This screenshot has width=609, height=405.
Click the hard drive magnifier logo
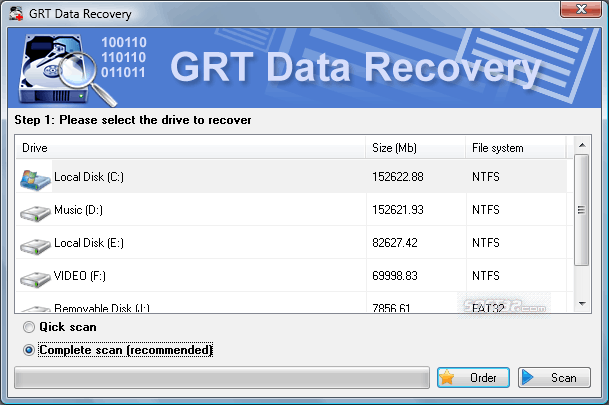pos(66,70)
